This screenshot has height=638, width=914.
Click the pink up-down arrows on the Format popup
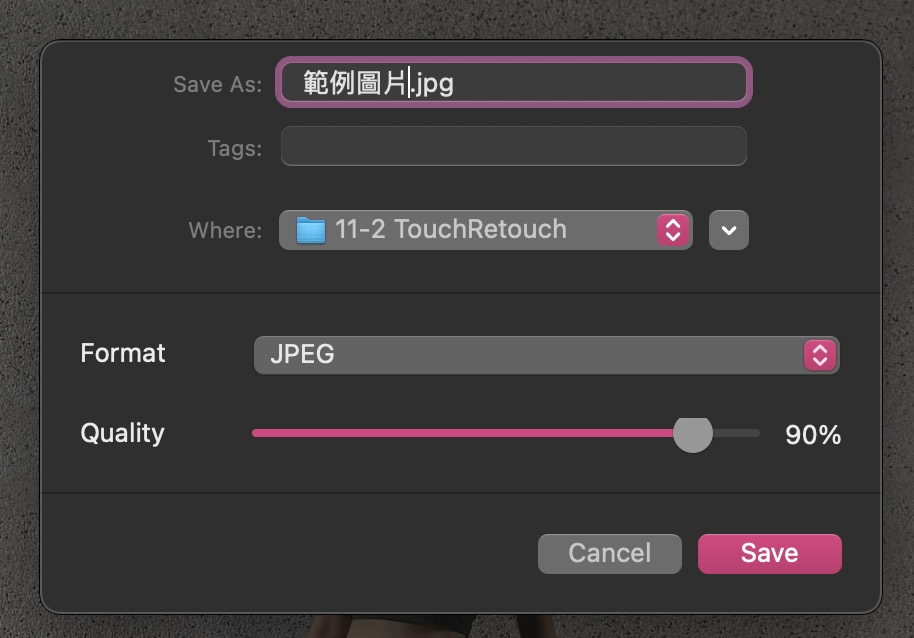pos(820,355)
